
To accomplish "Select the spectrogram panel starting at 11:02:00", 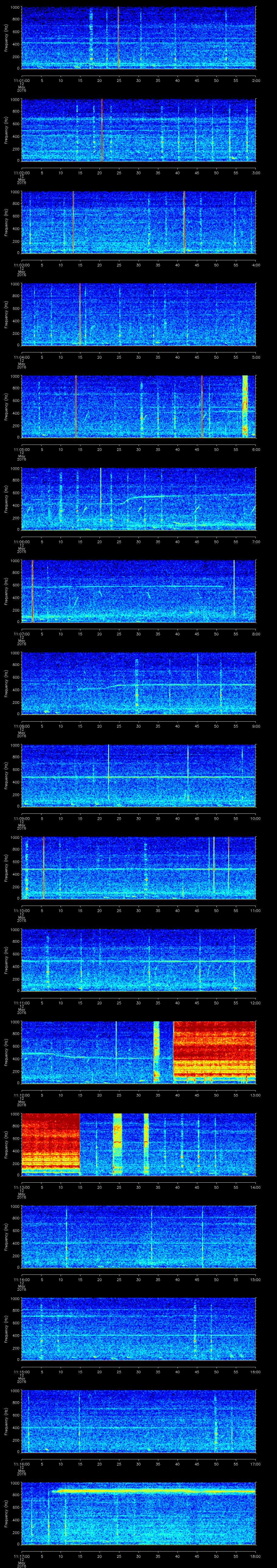I will (x=138, y=130).
